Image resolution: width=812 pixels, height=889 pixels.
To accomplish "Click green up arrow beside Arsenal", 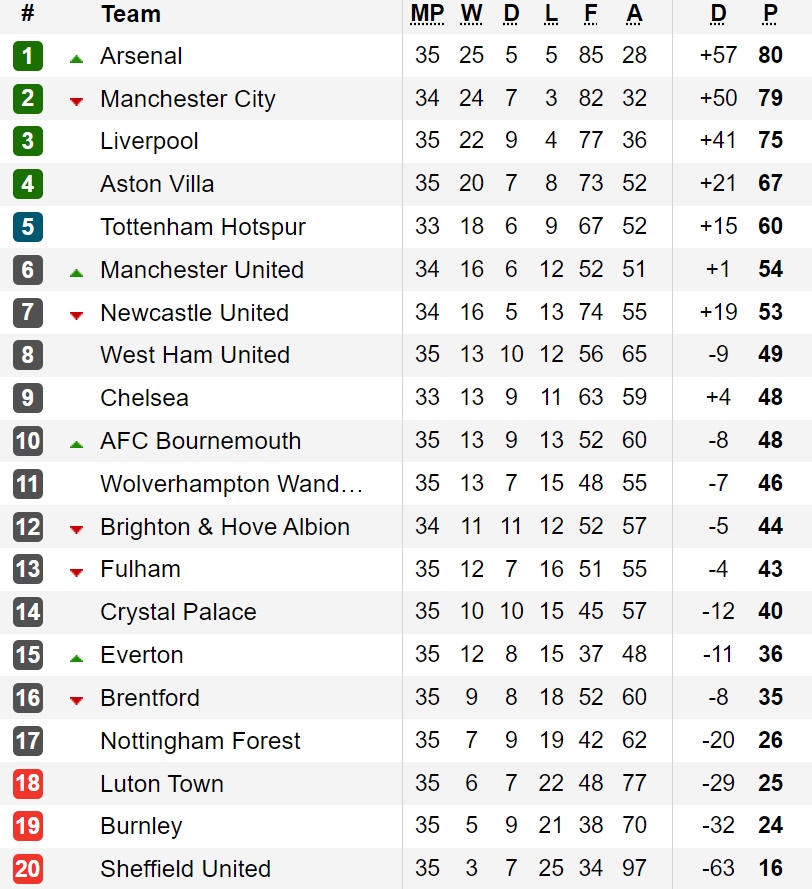I will (76, 58).
